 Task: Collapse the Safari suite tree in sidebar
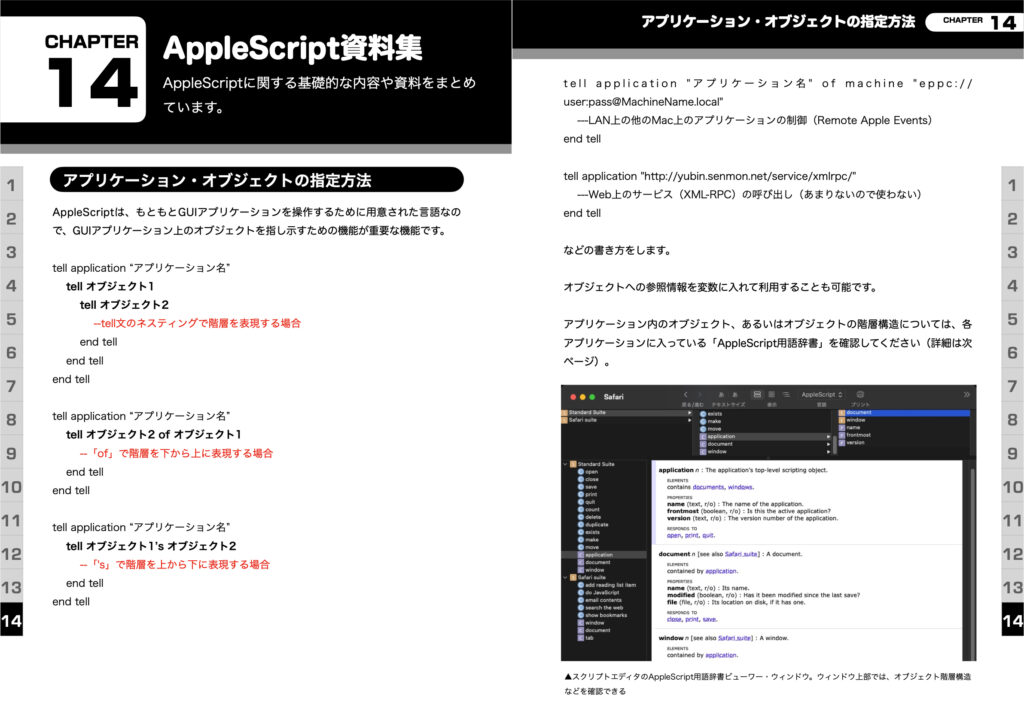coord(564,577)
